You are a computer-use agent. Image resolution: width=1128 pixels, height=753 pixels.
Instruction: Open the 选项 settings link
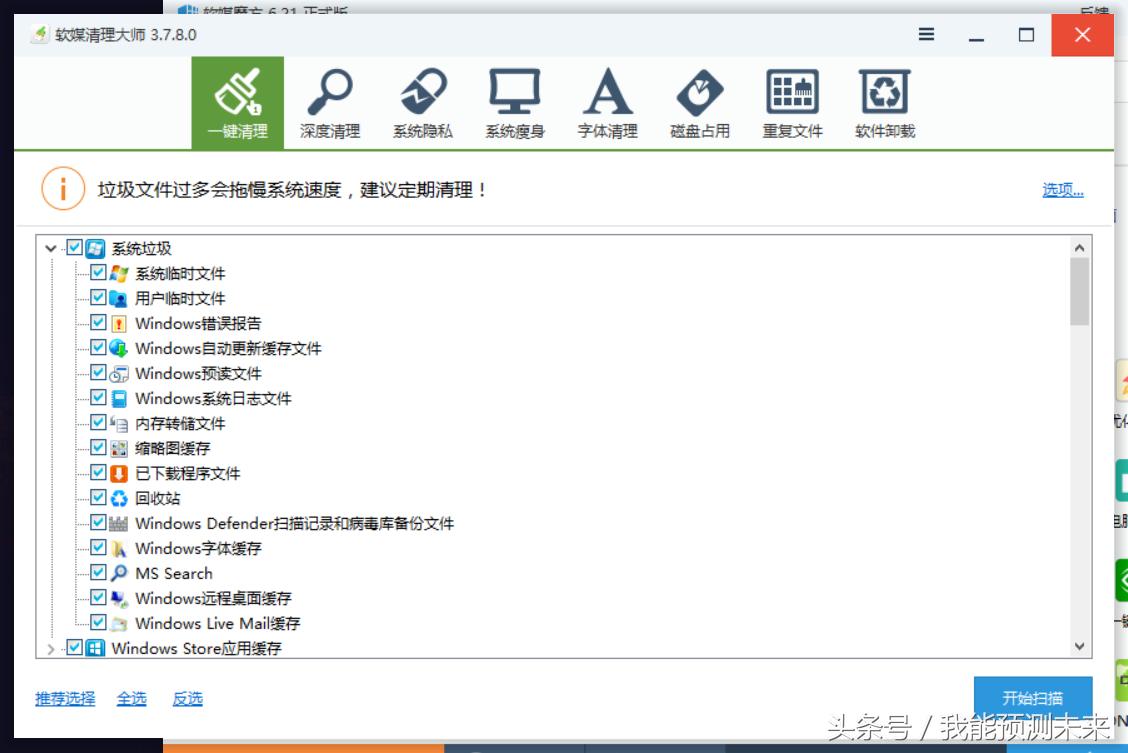1063,189
